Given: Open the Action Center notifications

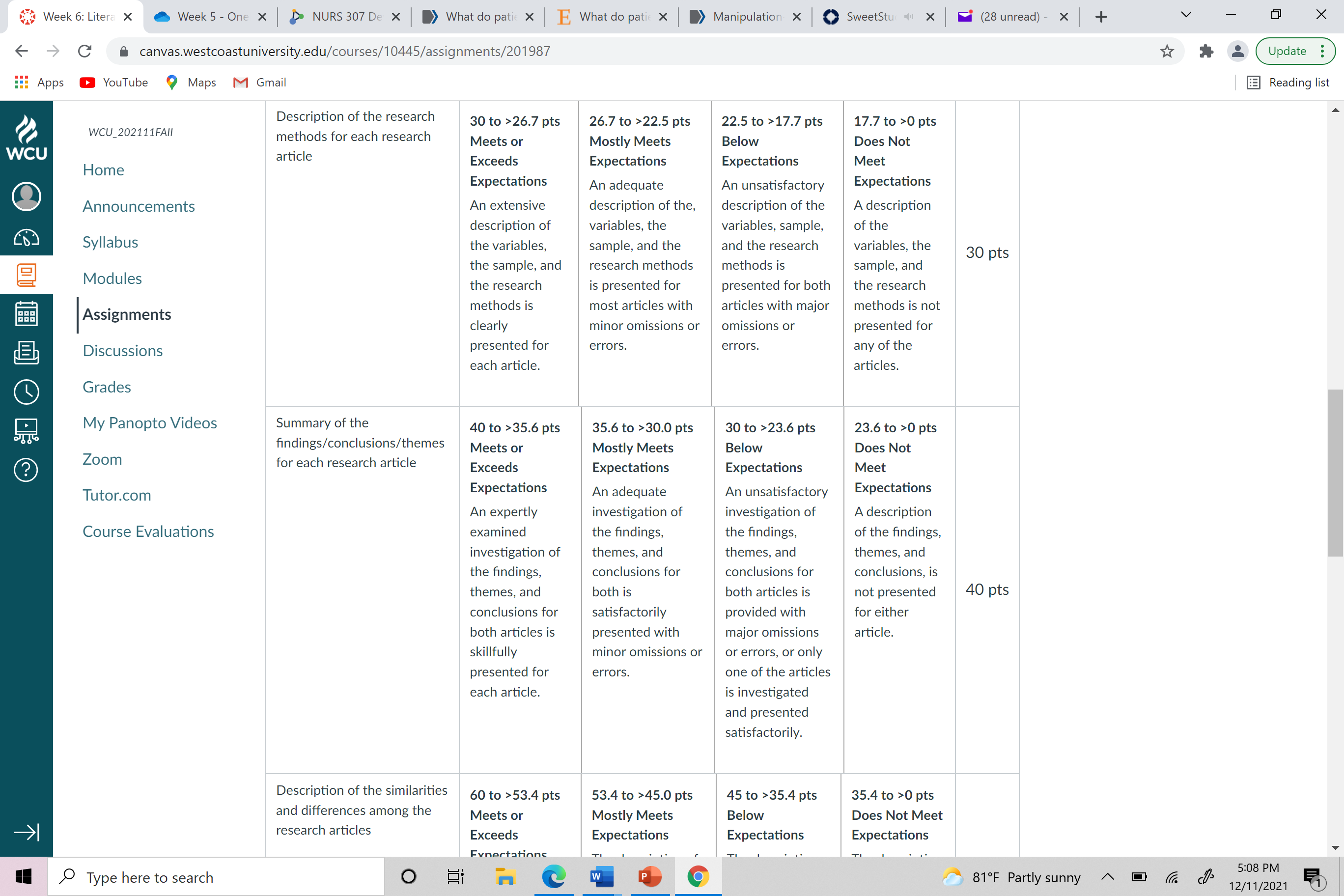Looking at the screenshot, I should click(x=1313, y=876).
